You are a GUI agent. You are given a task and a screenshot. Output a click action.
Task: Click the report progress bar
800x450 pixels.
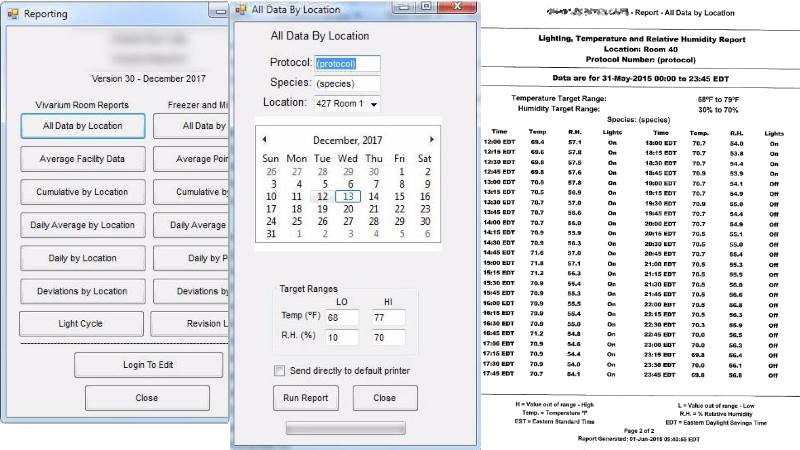345,428
